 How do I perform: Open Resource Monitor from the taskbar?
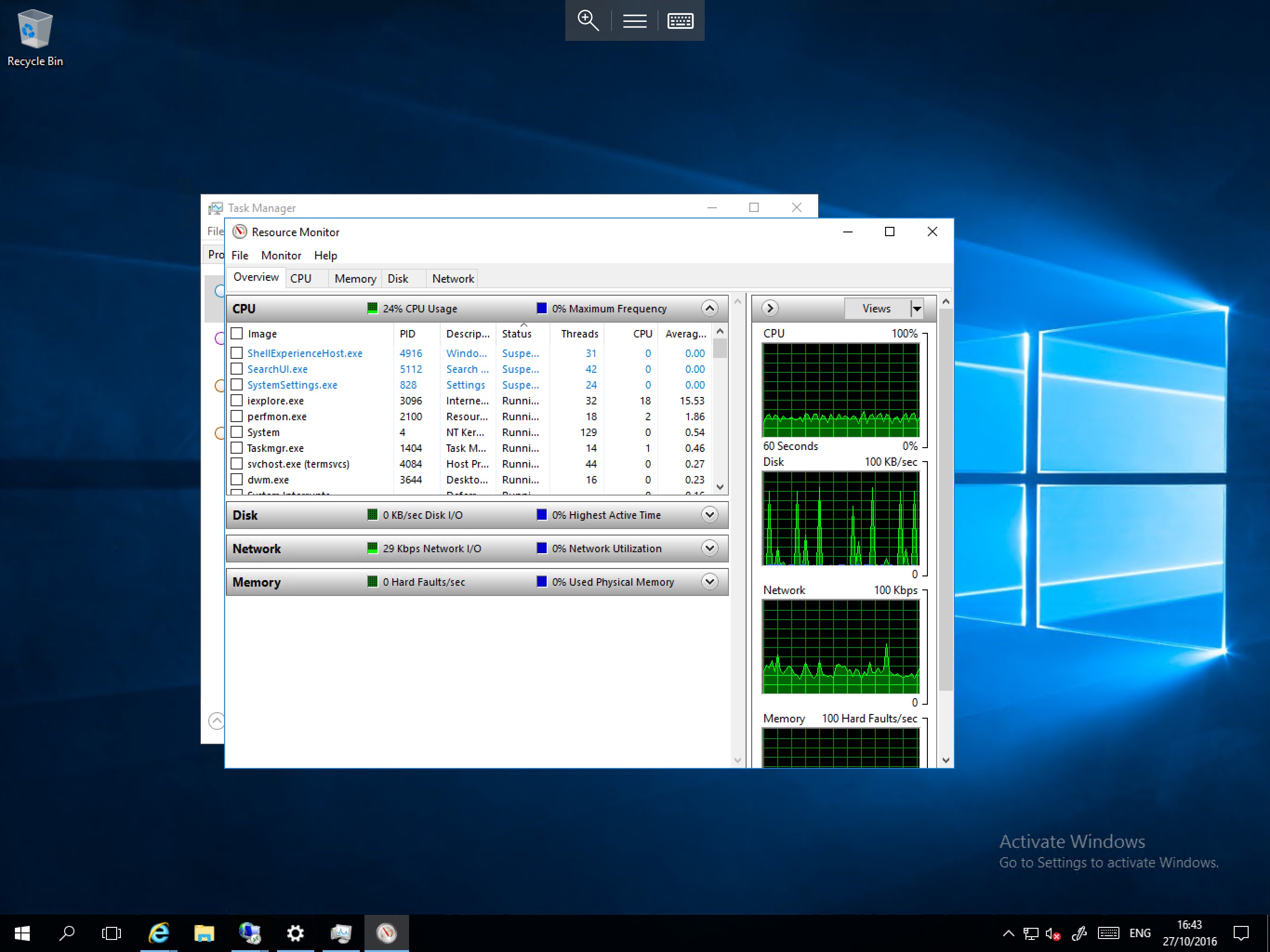(x=386, y=932)
